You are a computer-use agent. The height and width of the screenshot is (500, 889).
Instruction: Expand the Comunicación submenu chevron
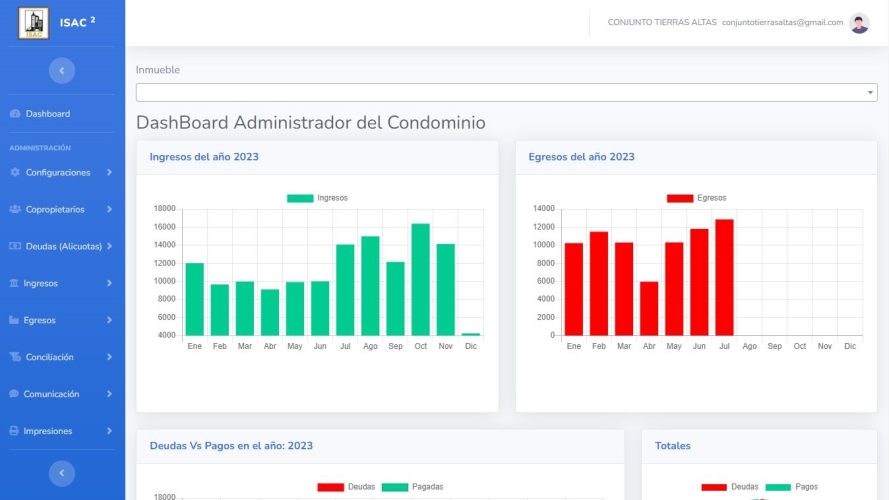[109, 393]
